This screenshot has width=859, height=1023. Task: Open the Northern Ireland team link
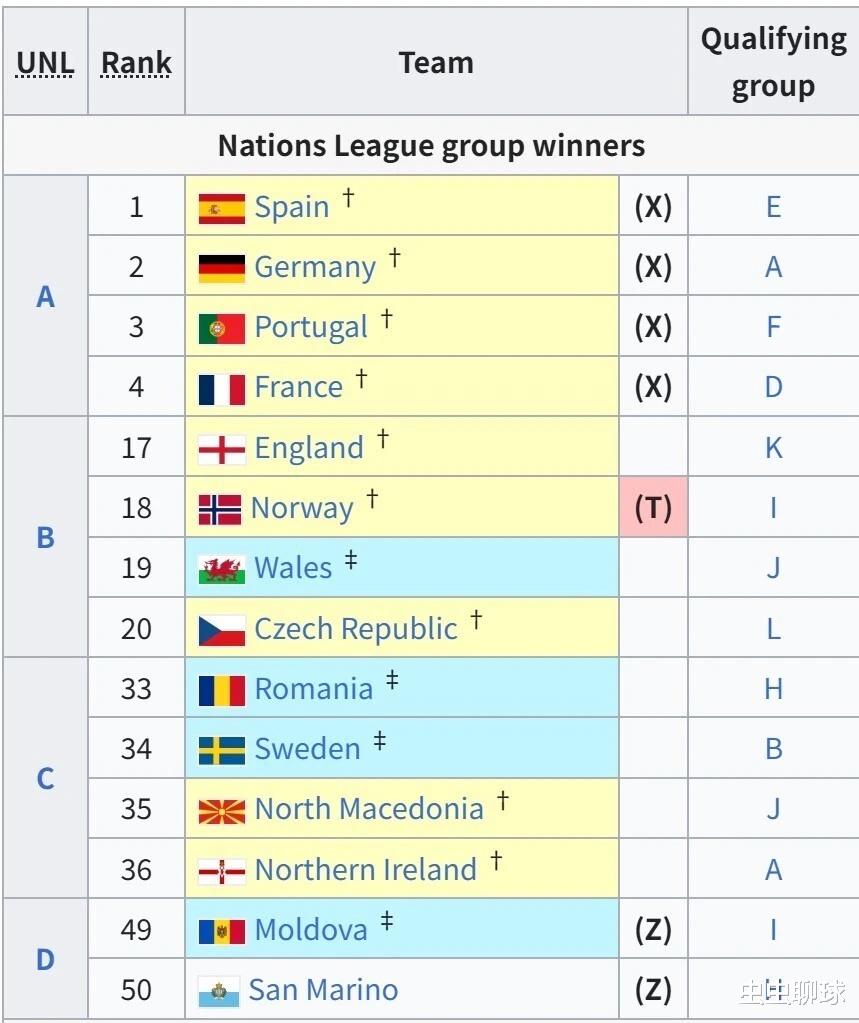pos(365,870)
